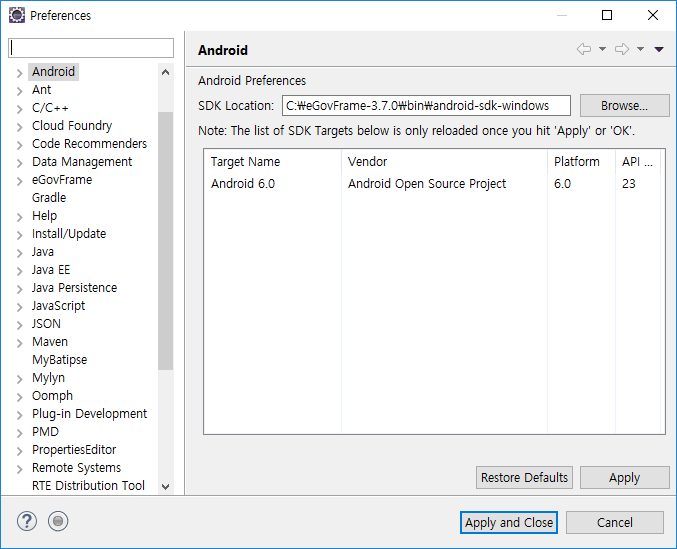
Task: Expand the Java Persistence node
Action: pos(19,289)
